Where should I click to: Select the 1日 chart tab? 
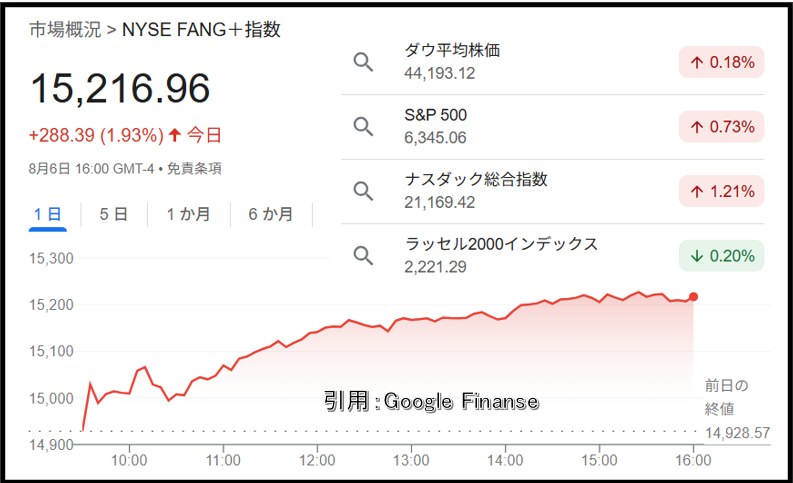[x=48, y=214]
